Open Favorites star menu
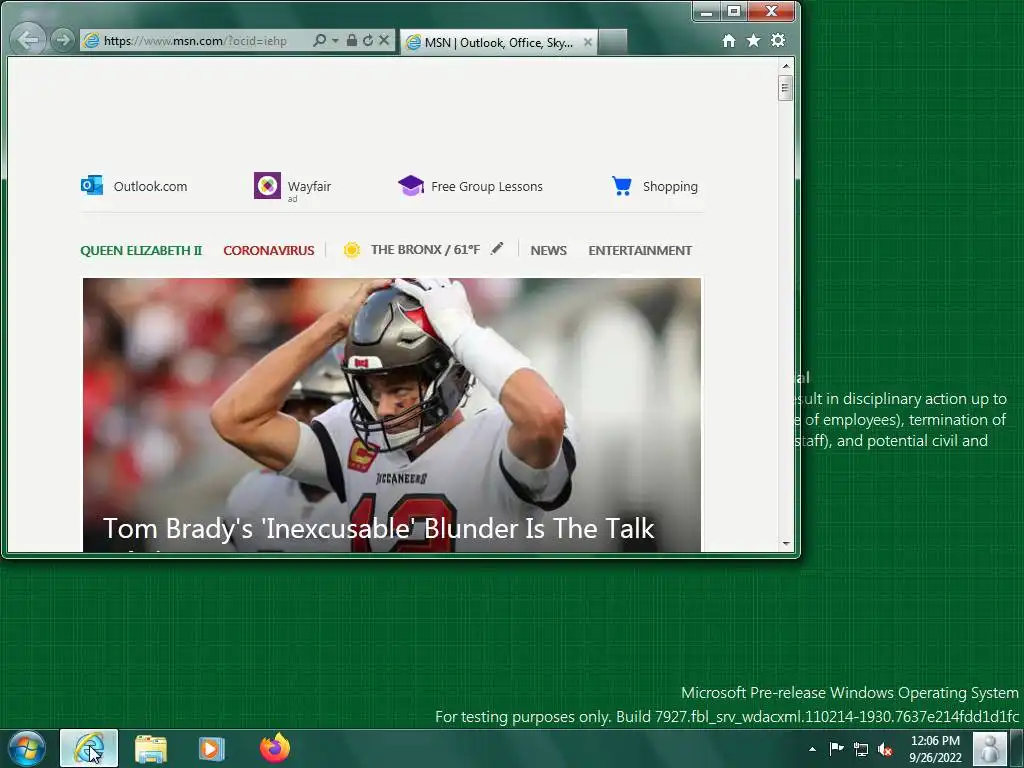Screen dimensions: 1024x768 [x=753, y=40]
